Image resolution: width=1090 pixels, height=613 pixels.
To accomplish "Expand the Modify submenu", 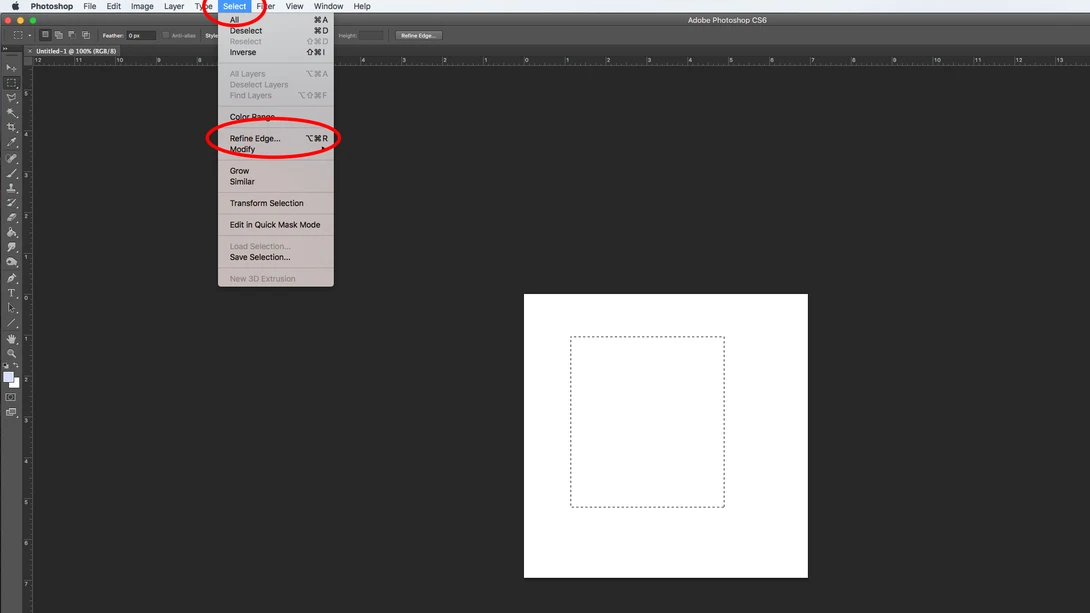I will point(276,149).
